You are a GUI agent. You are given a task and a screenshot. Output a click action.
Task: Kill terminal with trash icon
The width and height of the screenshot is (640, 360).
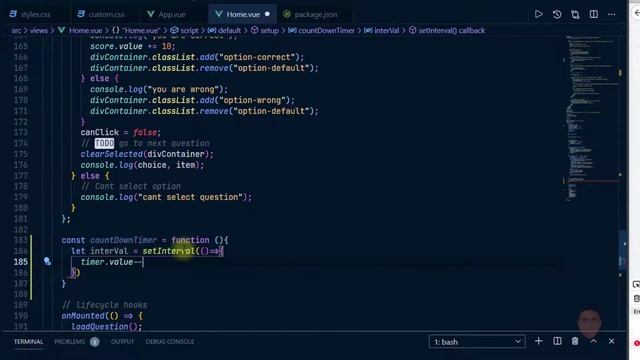575,341
